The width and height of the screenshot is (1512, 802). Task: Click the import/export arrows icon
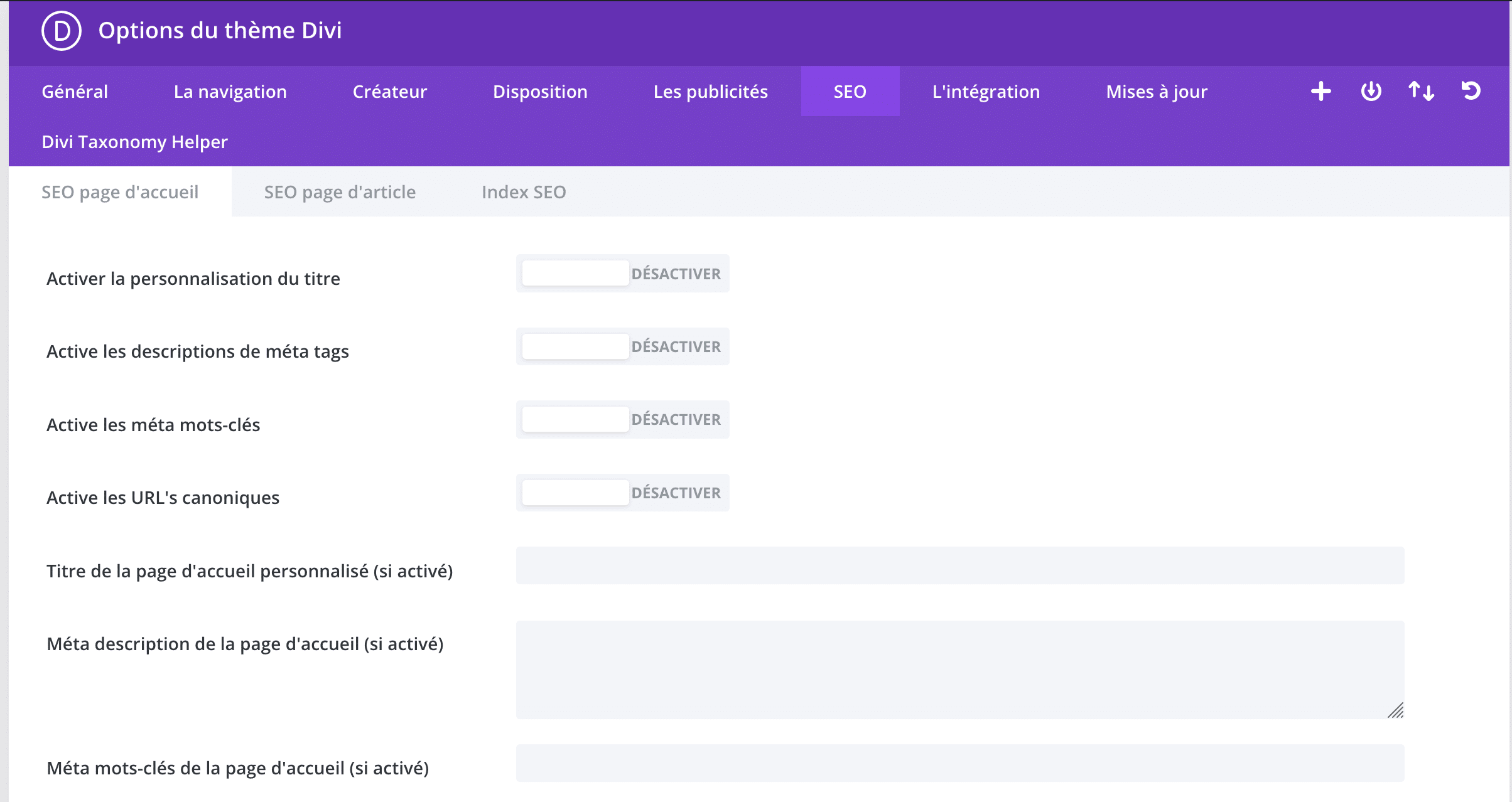tap(1421, 91)
